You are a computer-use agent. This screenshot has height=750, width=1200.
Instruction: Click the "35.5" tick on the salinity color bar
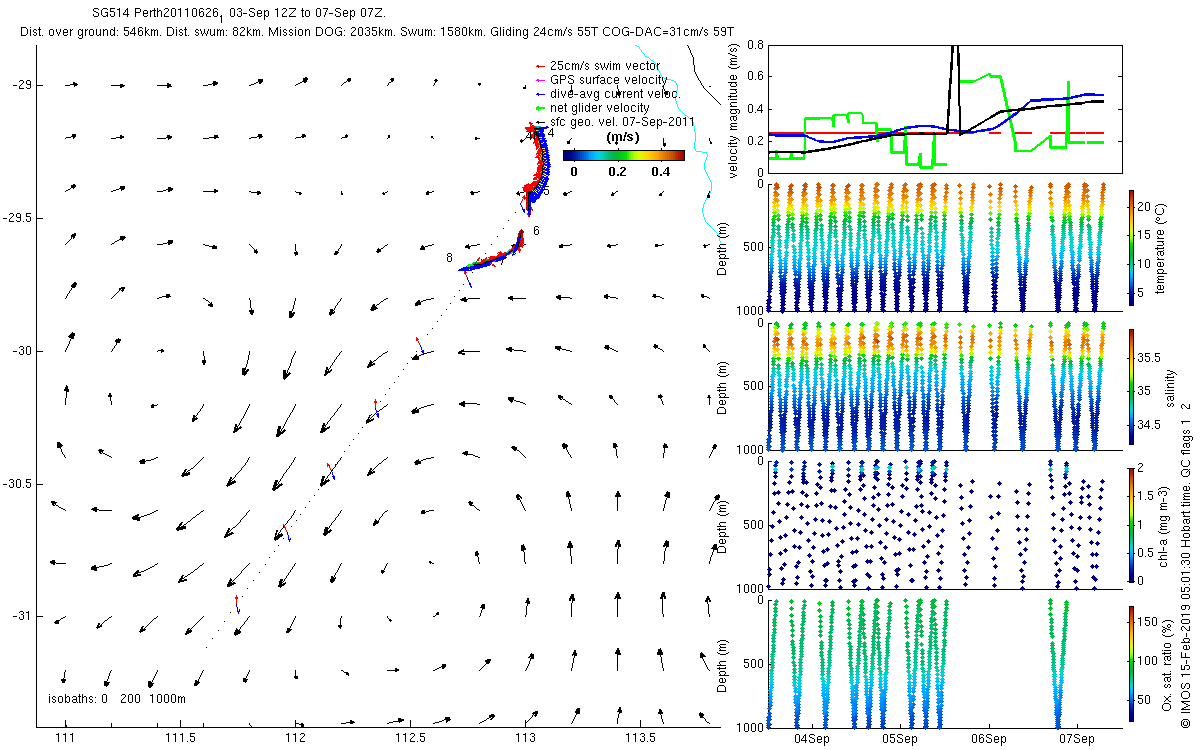[x=1147, y=357]
